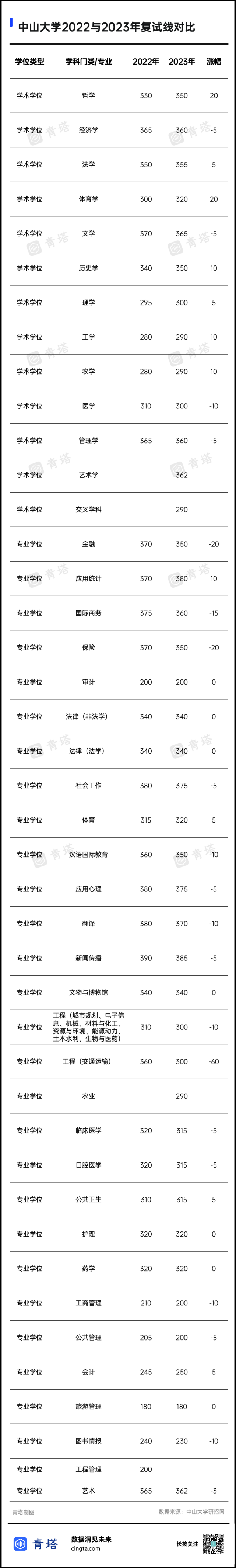Click the title 中山大学2022与2023年复试线对比
236x1568 pixels.
[106, 27]
